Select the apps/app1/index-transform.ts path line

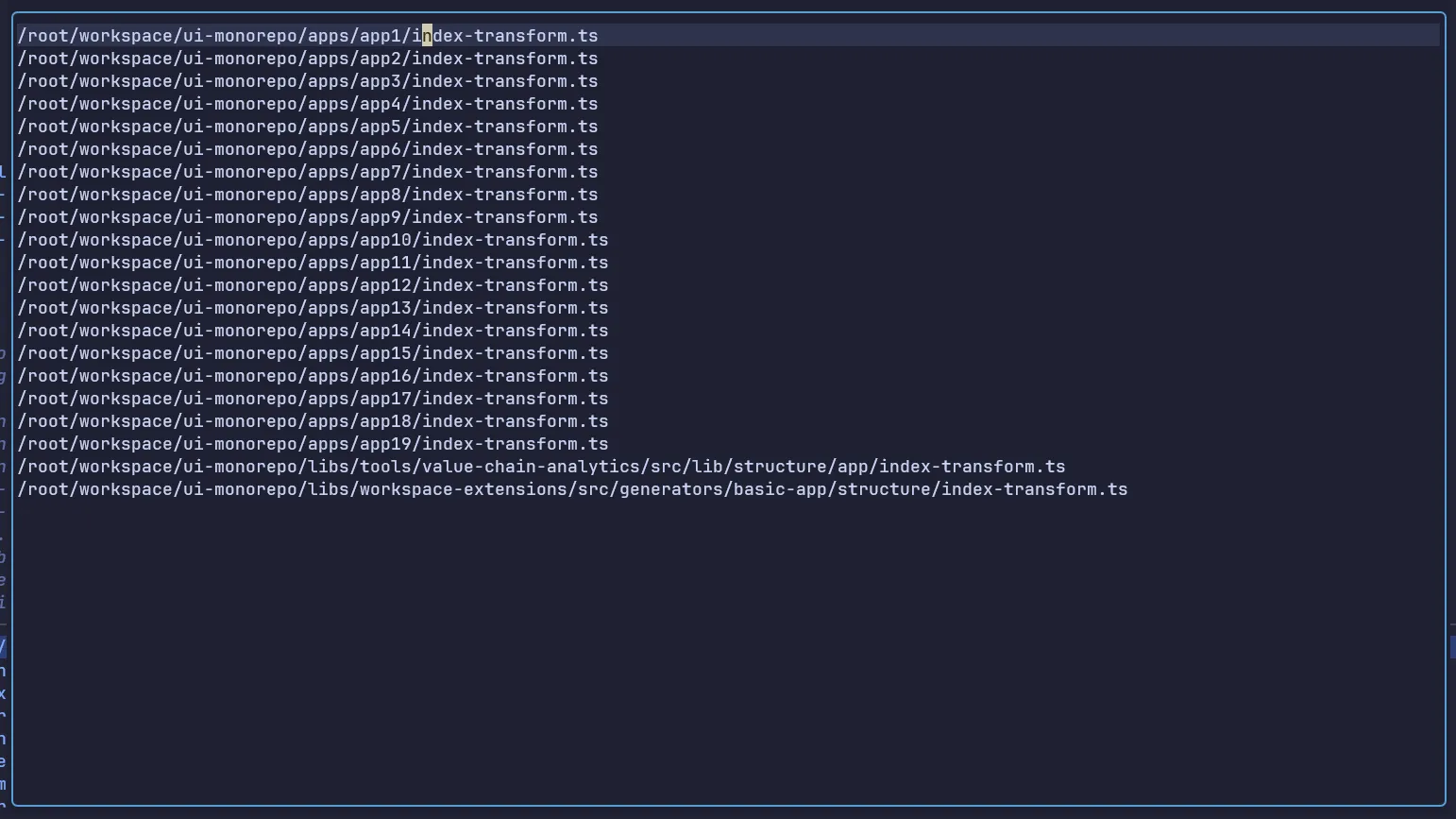coord(308,36)
